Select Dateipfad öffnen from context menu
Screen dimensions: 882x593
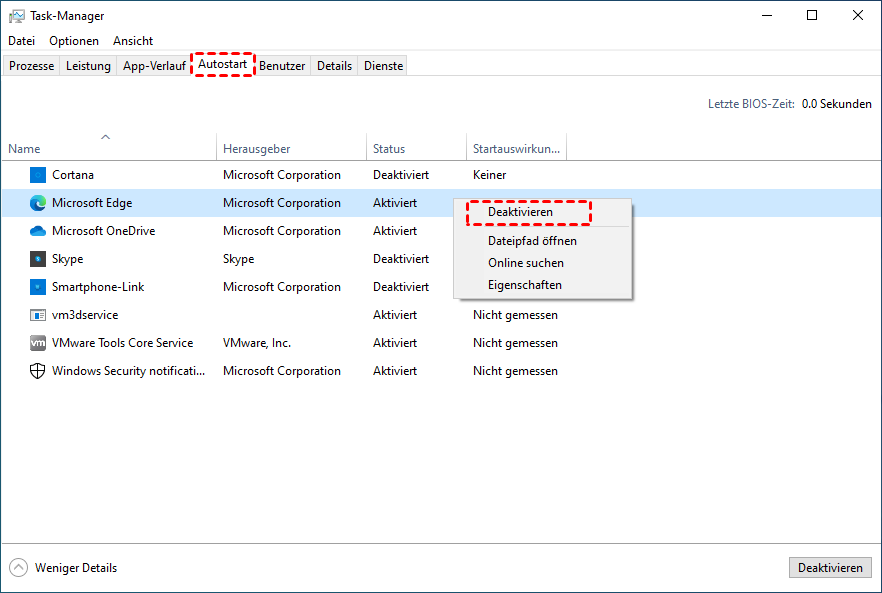[x=532, y=241]
